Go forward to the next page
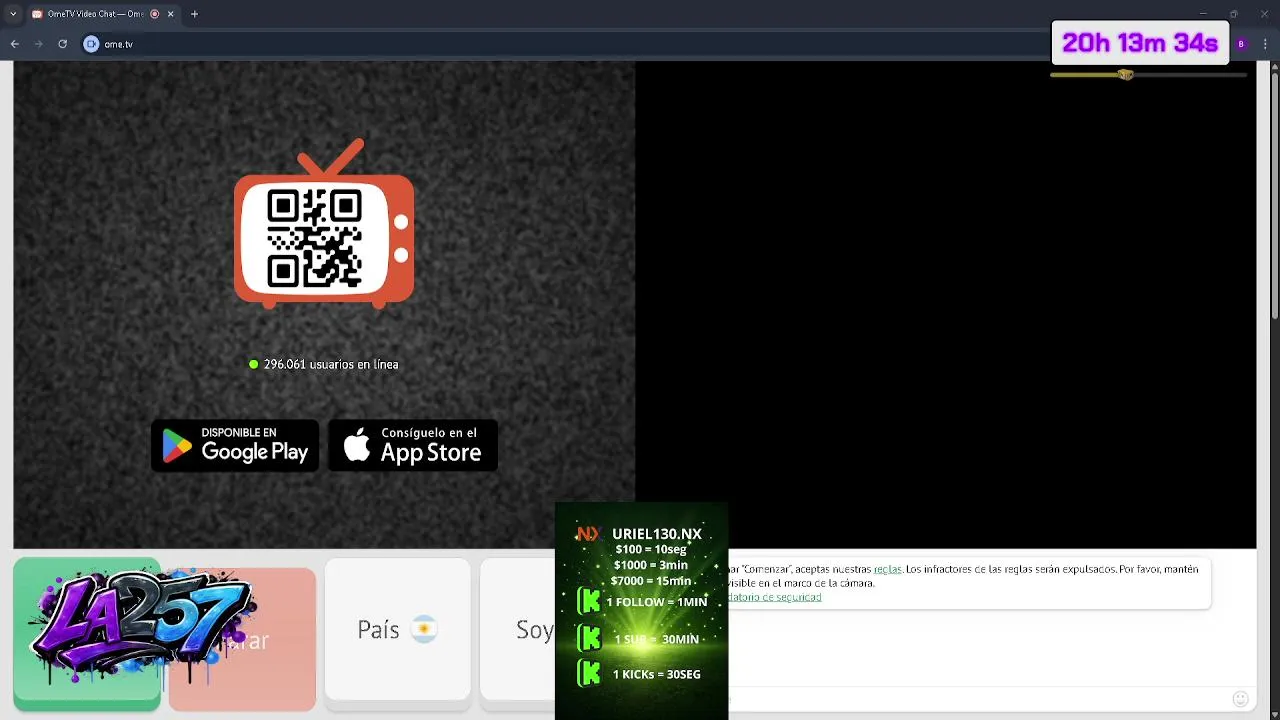The image size is (1280, 720). [x=38, y=44]
